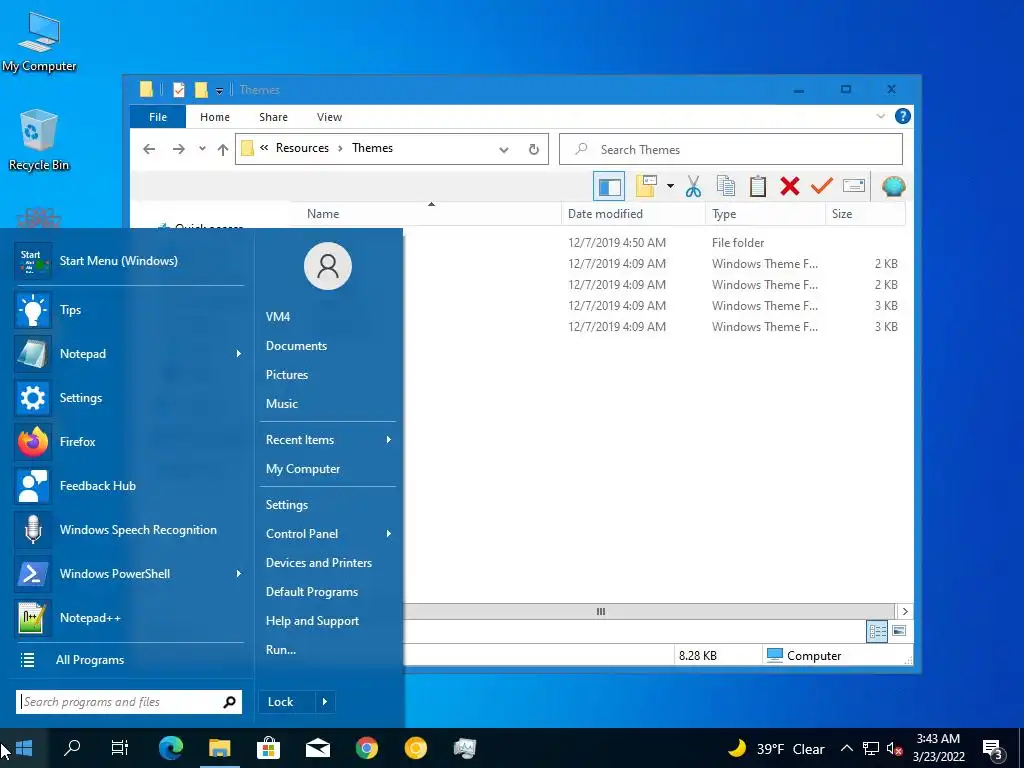Viewport: 1024px width, 768px height.
Task: Open the View ribbon tab
Action: 329,117
